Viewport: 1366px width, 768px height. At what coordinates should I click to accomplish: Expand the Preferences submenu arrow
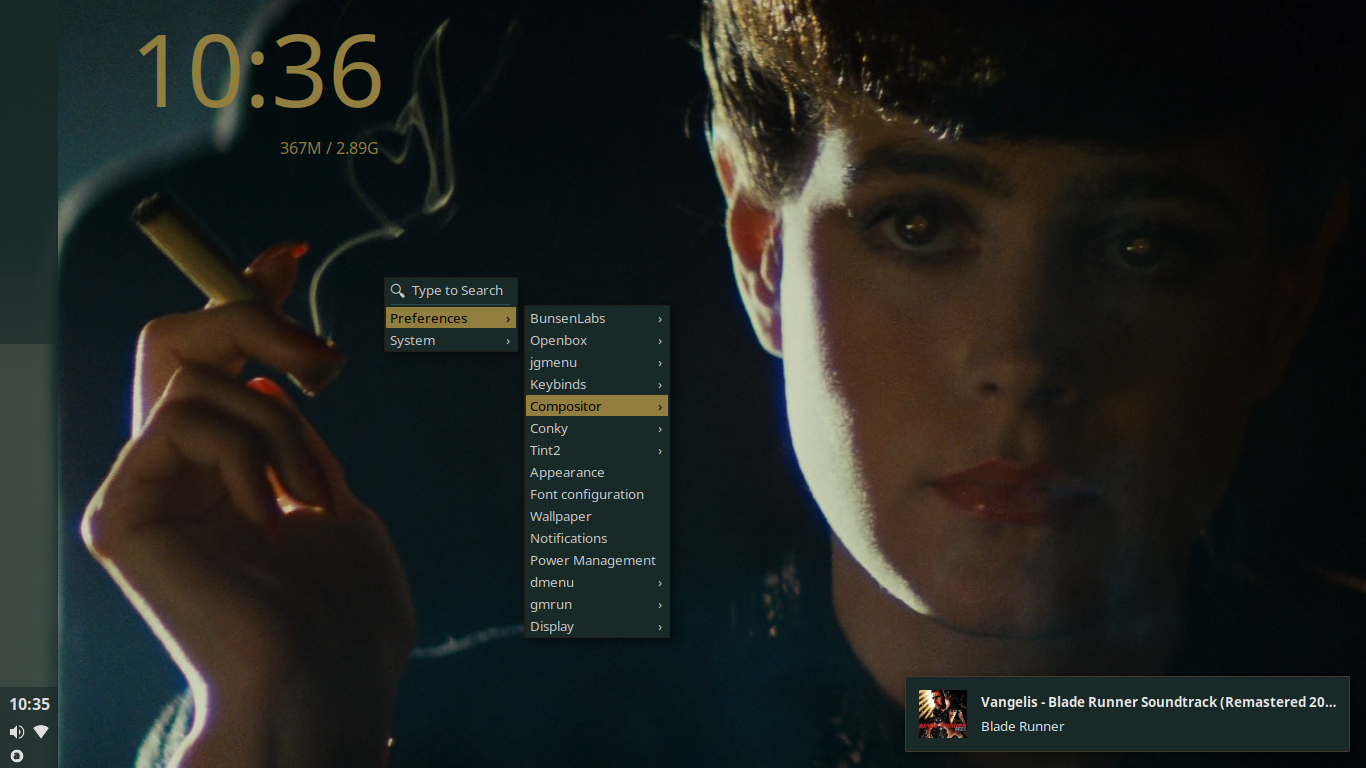click(508, 319)
